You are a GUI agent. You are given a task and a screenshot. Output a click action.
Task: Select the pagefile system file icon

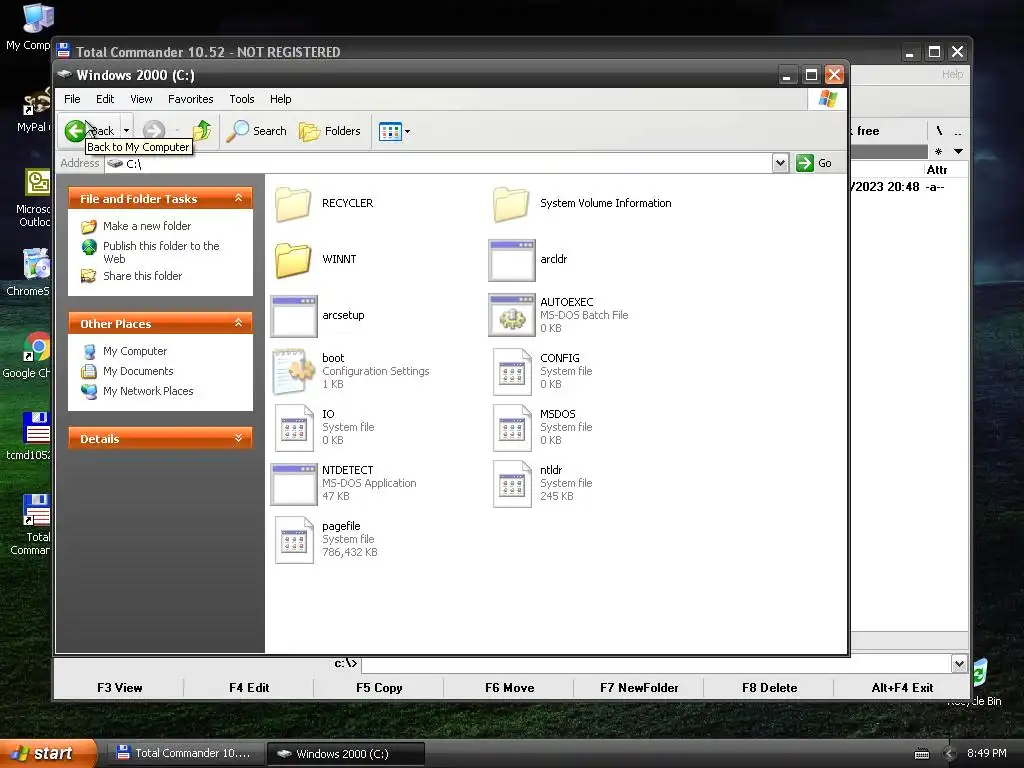point(294,540)
